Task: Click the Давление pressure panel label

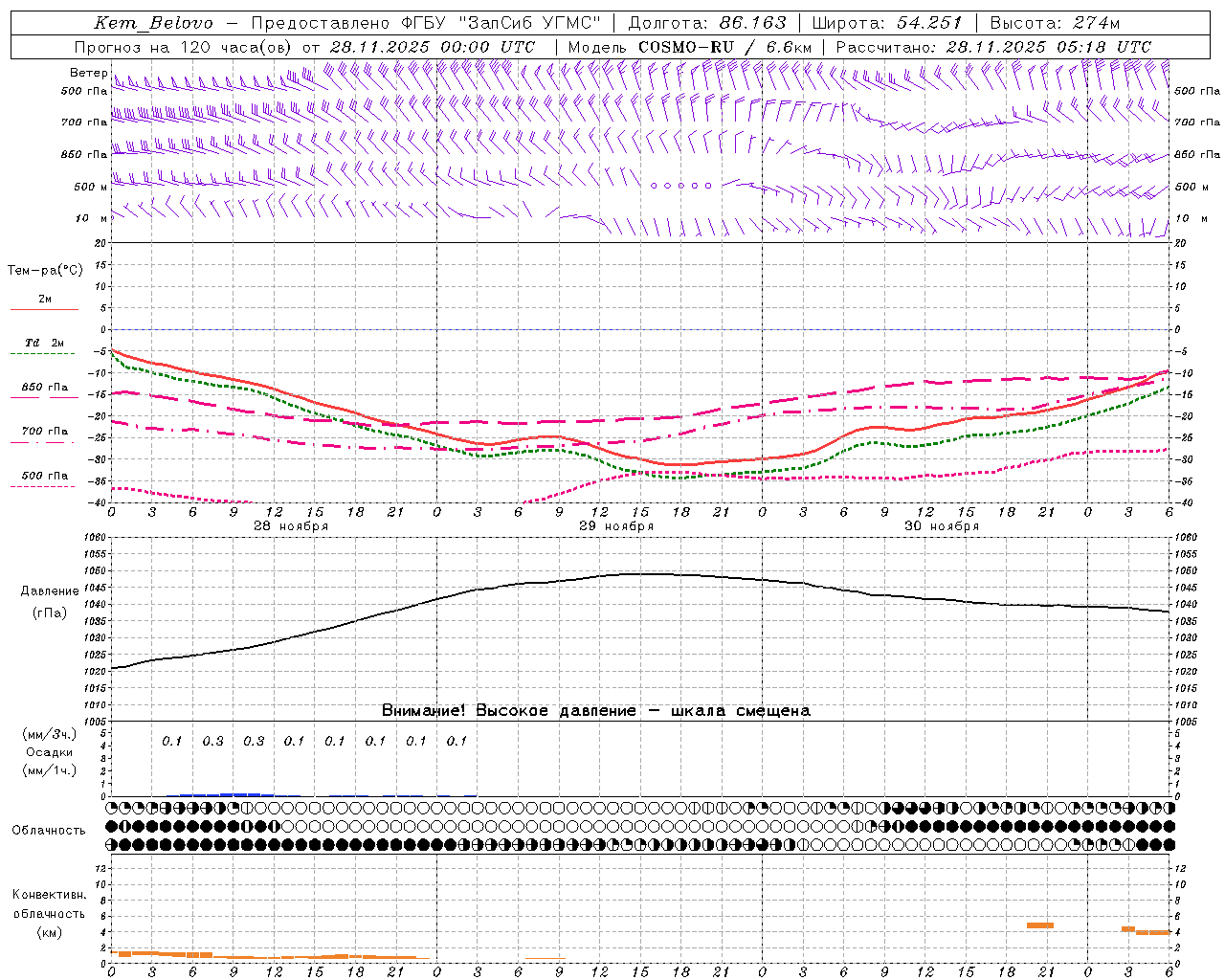Action: (50, 591)
